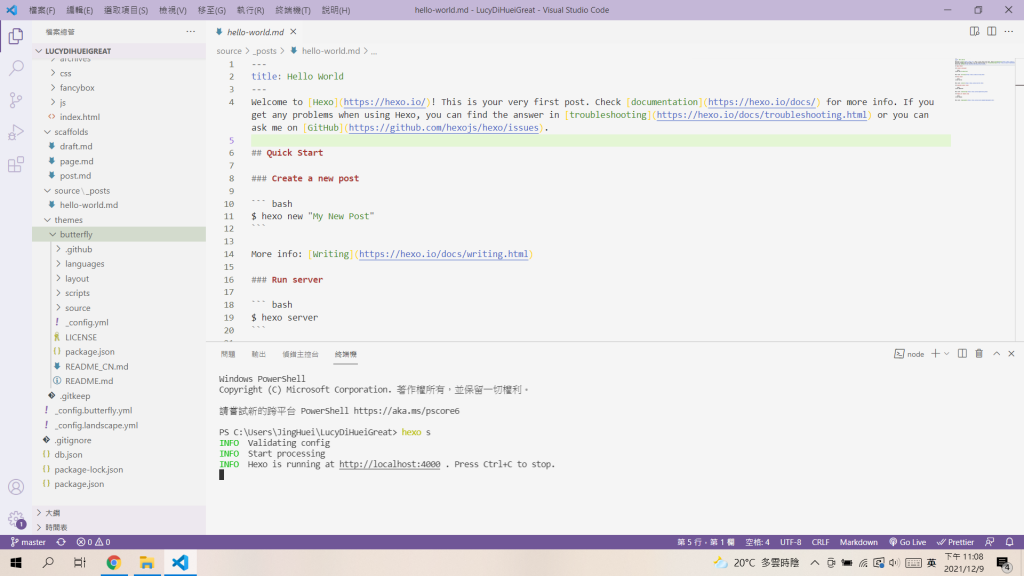Switch to the 偵錯主控台 panel tab
1024x576 pixels.
tap(300, 354)
